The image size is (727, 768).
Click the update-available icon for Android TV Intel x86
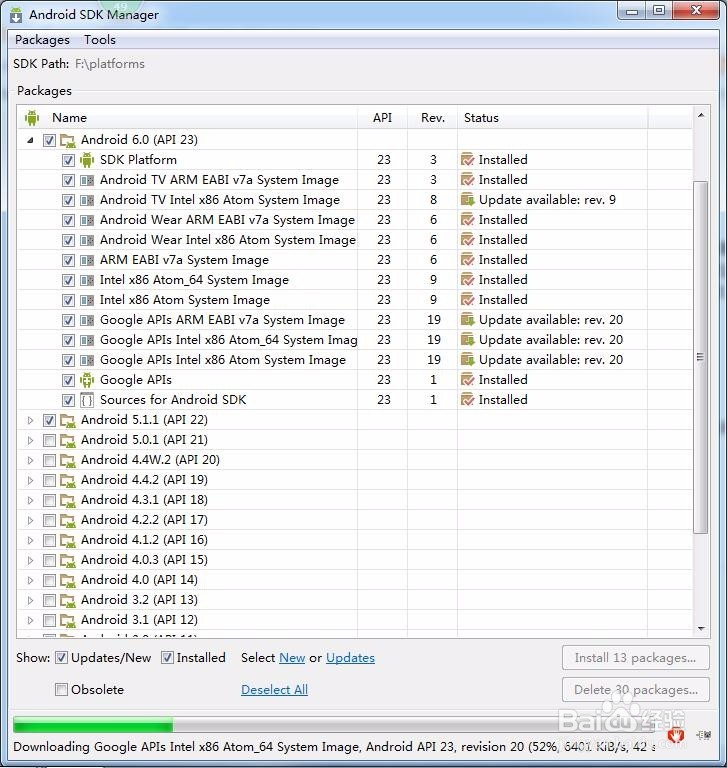coord(467,200)
